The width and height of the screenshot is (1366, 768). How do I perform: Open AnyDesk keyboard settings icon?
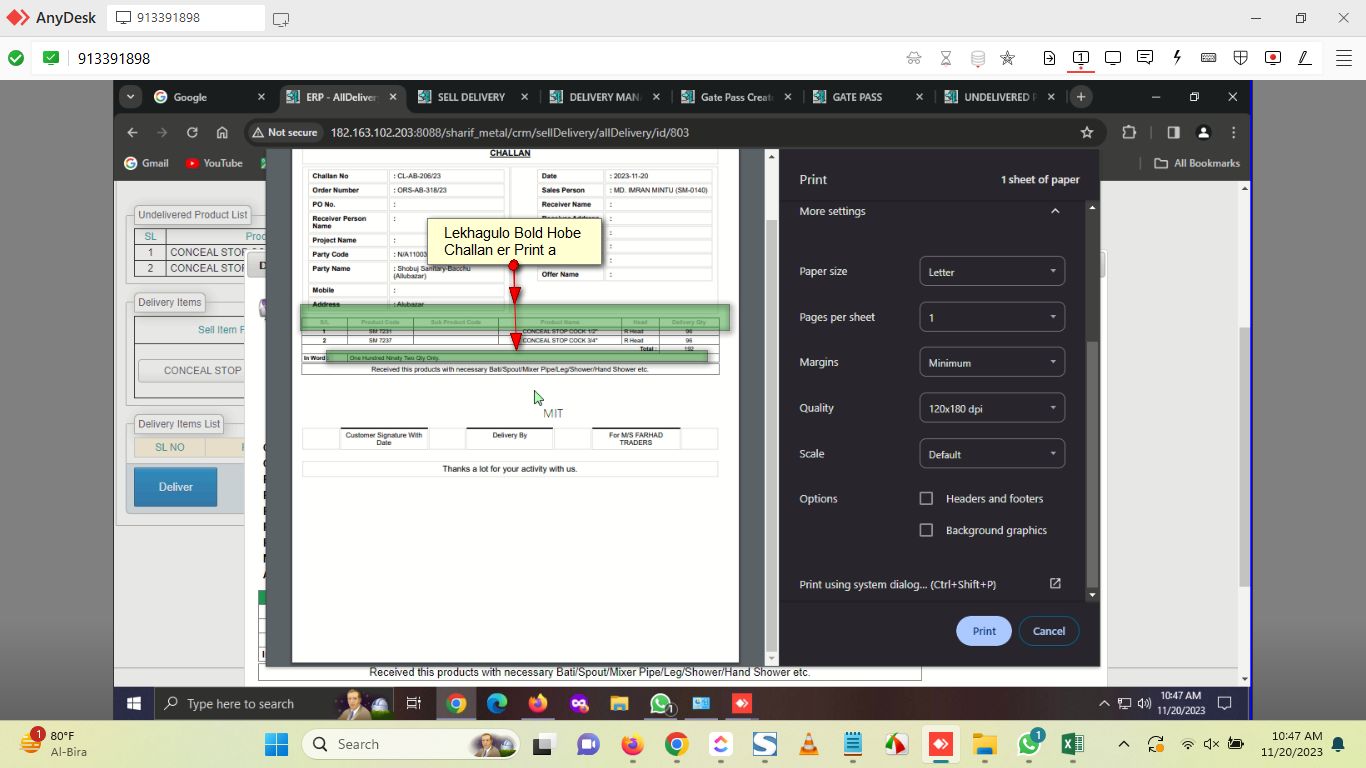coord(1208,58)
